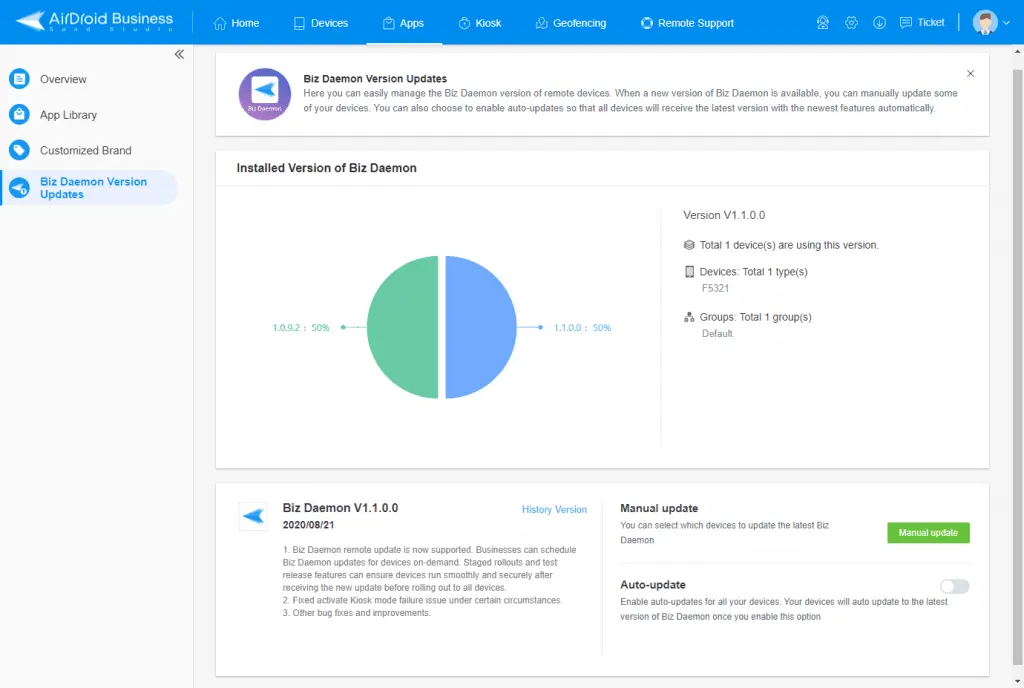Open the Overview sidebar icon
Screen dimensions: 1024x688
[19, 79]
